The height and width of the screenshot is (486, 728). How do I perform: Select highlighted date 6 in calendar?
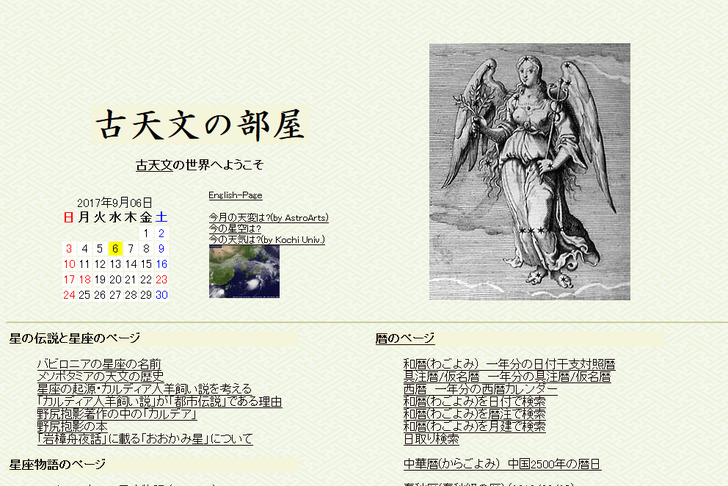(x=115, y=249)
